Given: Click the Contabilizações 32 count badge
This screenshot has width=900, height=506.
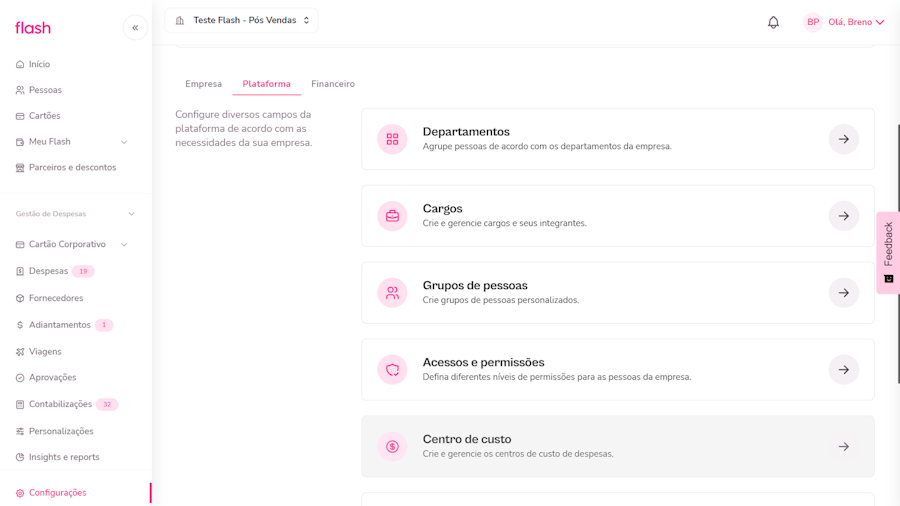Looking at the screenshot, I should 107,404.
